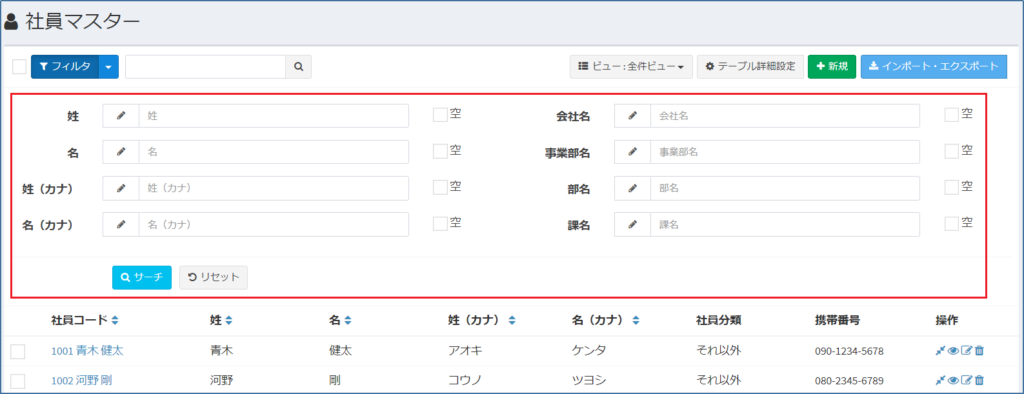Click pencil icon beside 姓（カナ） field
The height and width of the screenshot is (394, 1024).
[x=121, y=188]
